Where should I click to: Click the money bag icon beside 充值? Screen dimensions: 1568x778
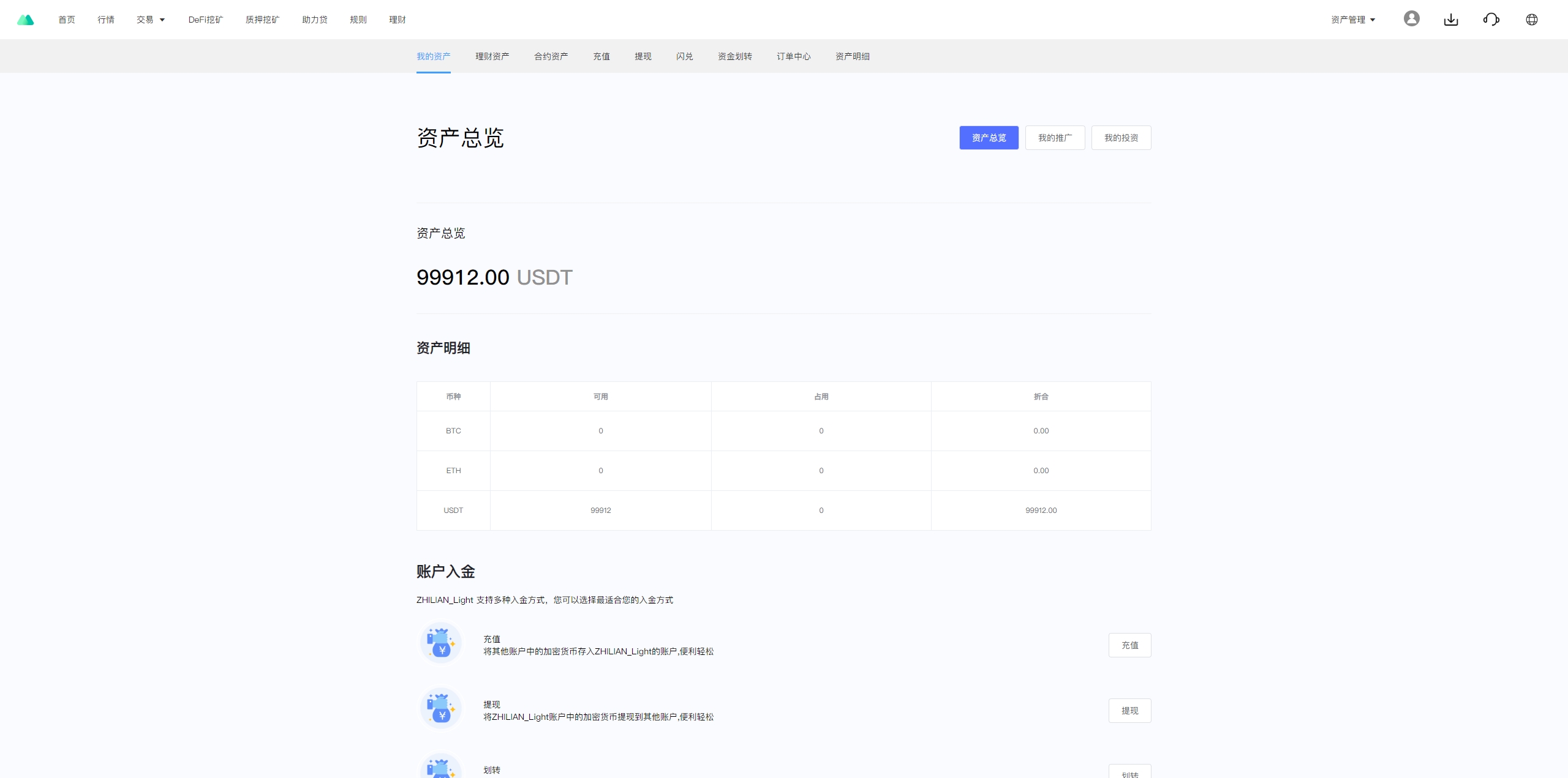(x=440, y=643)
